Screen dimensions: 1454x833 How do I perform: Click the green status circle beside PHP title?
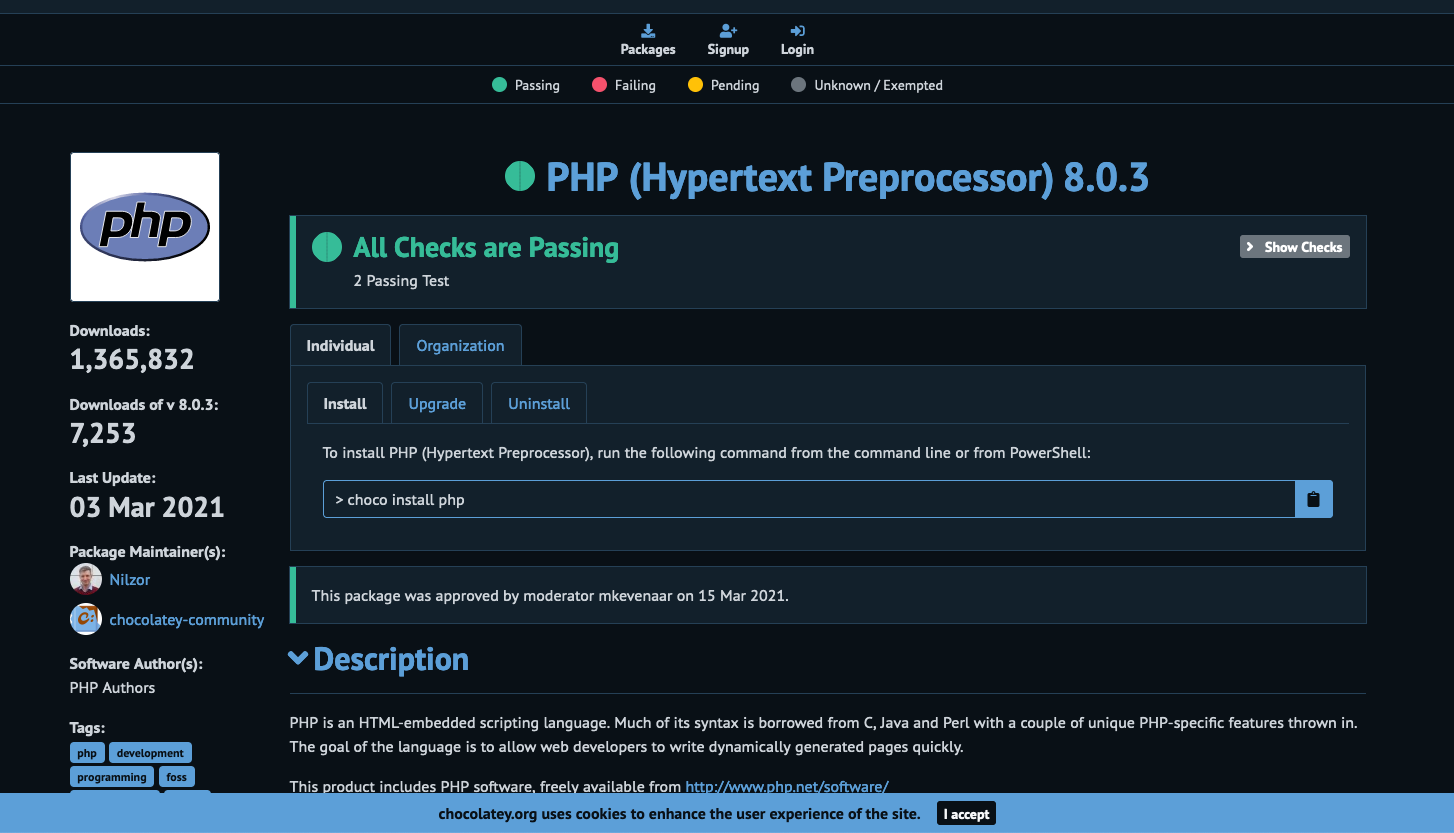click(520, 177)
